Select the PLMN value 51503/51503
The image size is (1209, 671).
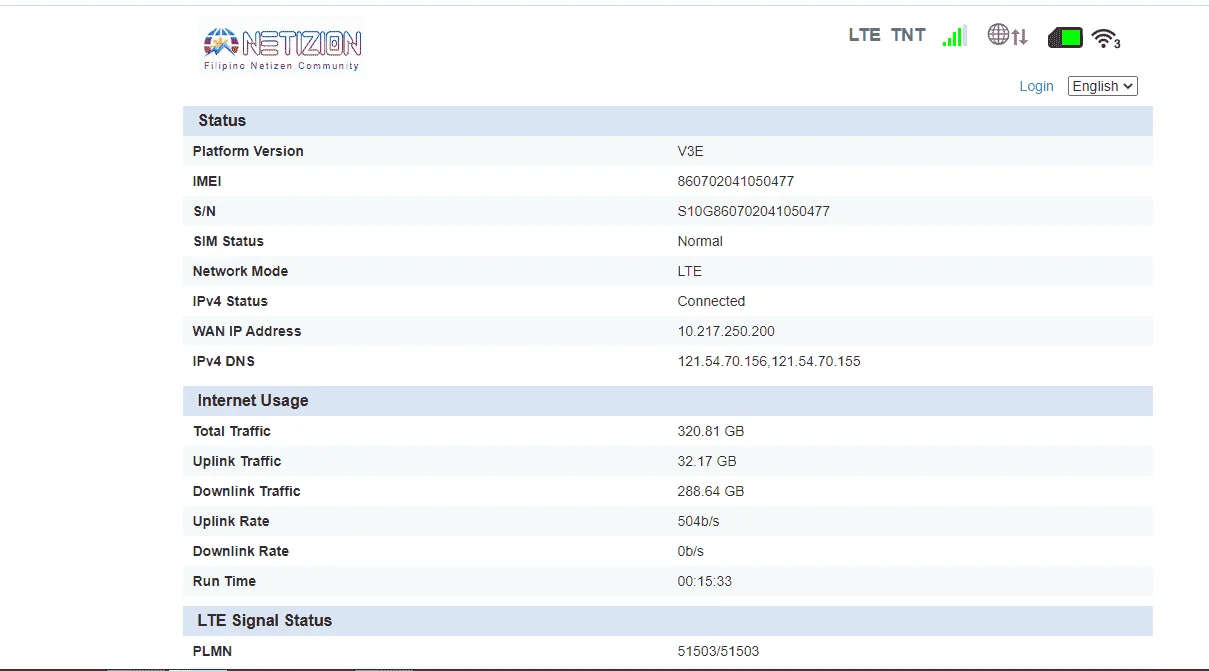(x=718, y=651)
